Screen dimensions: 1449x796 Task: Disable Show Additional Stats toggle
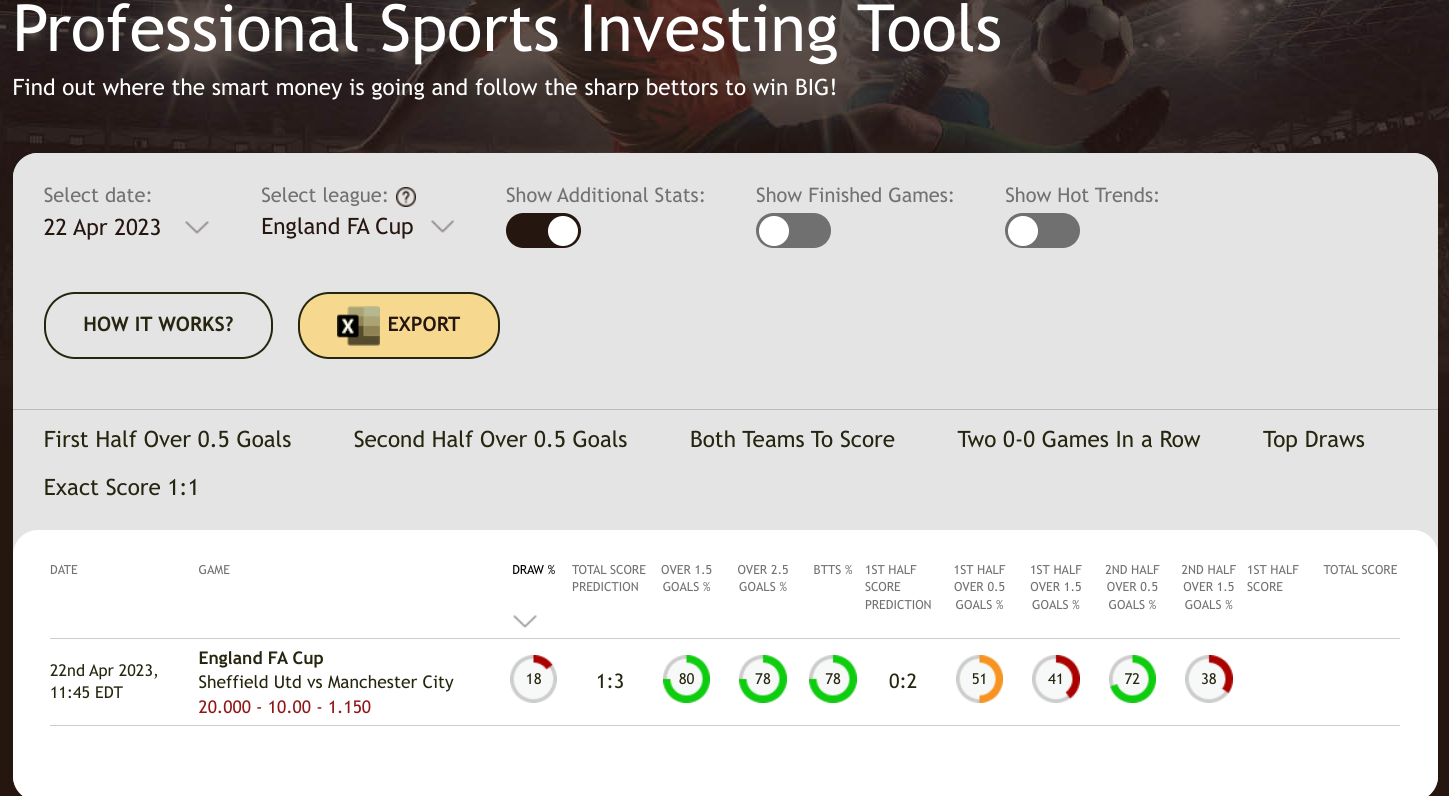pos(543,231)
